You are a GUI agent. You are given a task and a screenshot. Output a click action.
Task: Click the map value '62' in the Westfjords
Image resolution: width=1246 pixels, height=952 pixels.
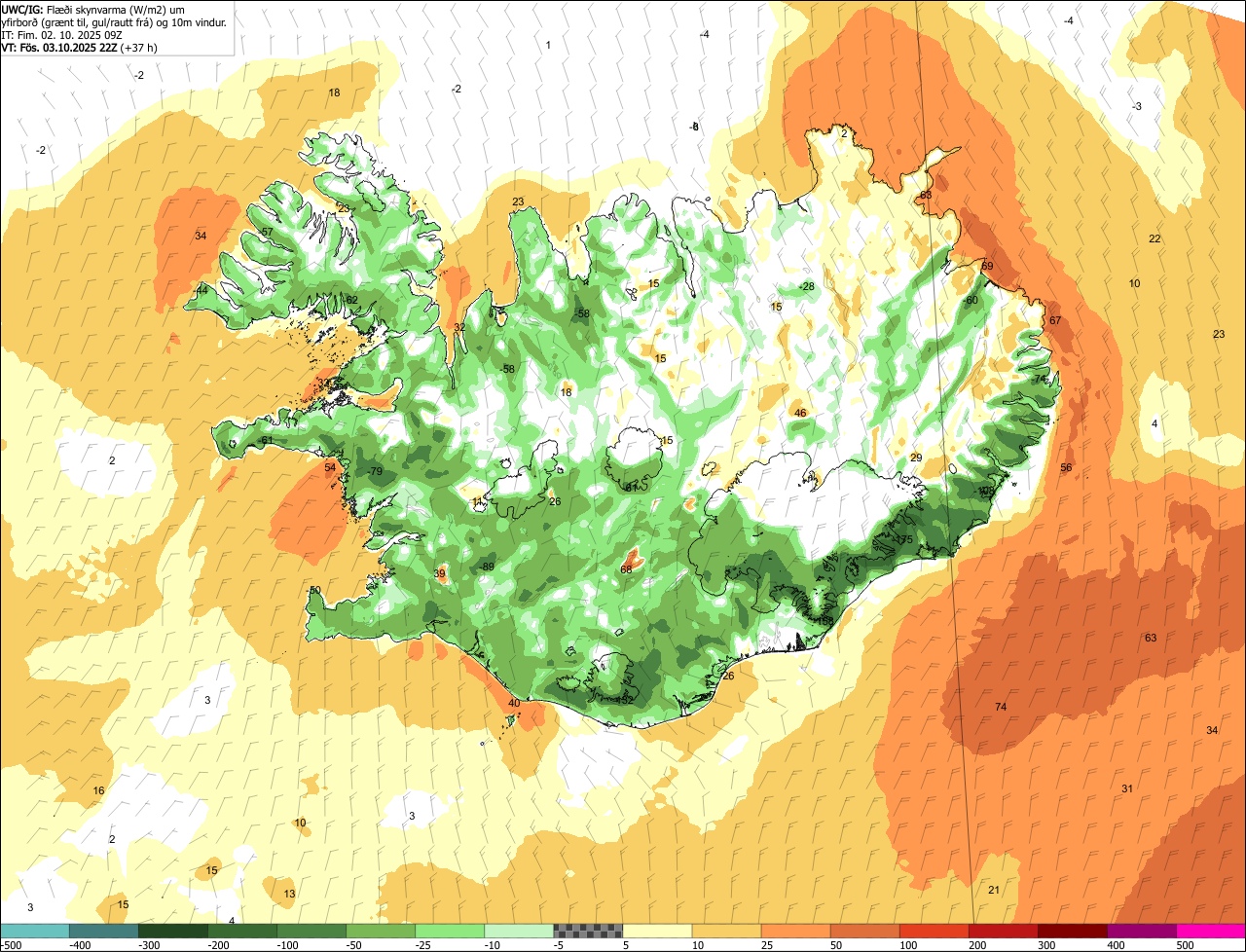352,300
